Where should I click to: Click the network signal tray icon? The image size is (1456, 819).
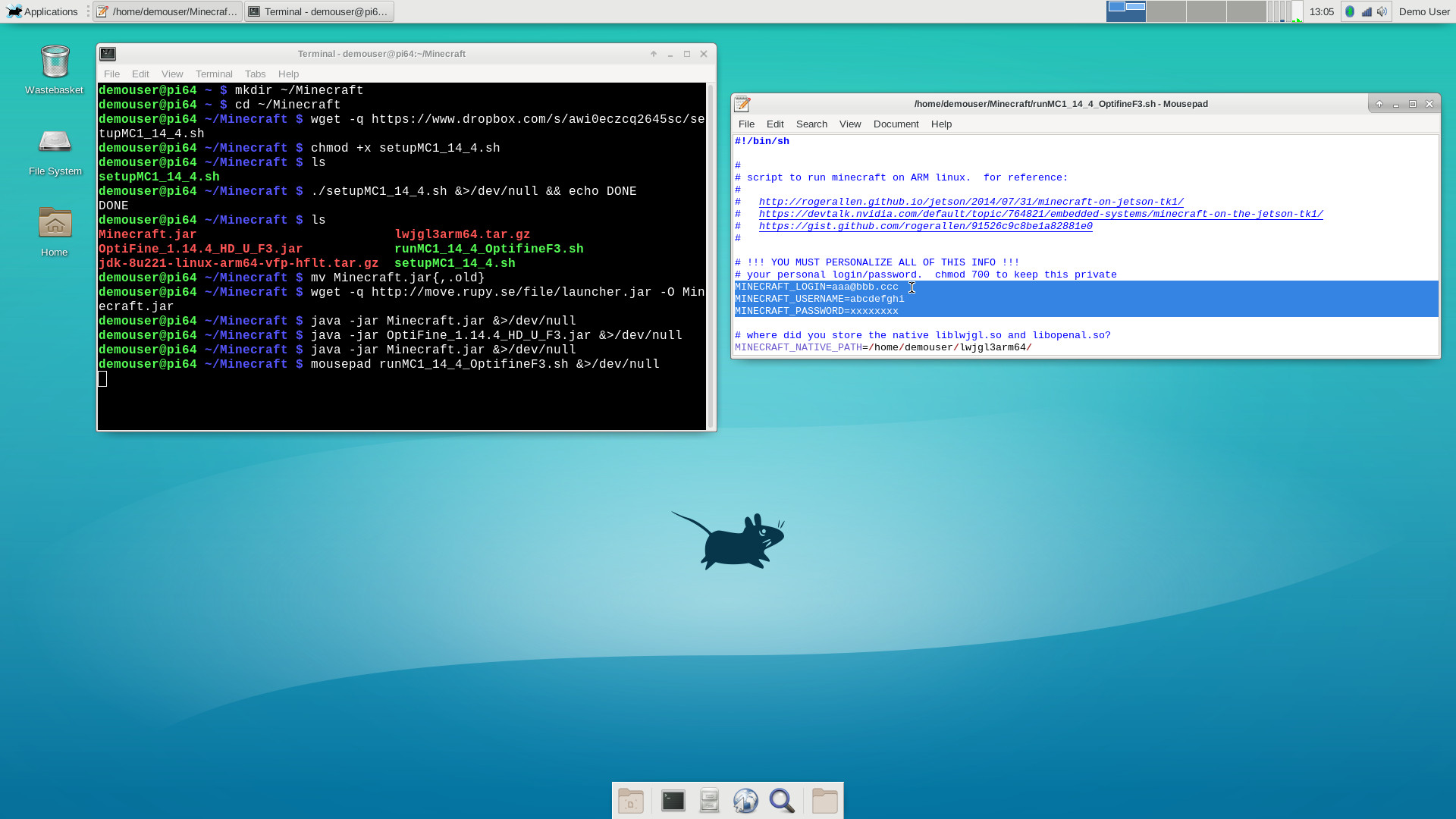[1367, 11]
